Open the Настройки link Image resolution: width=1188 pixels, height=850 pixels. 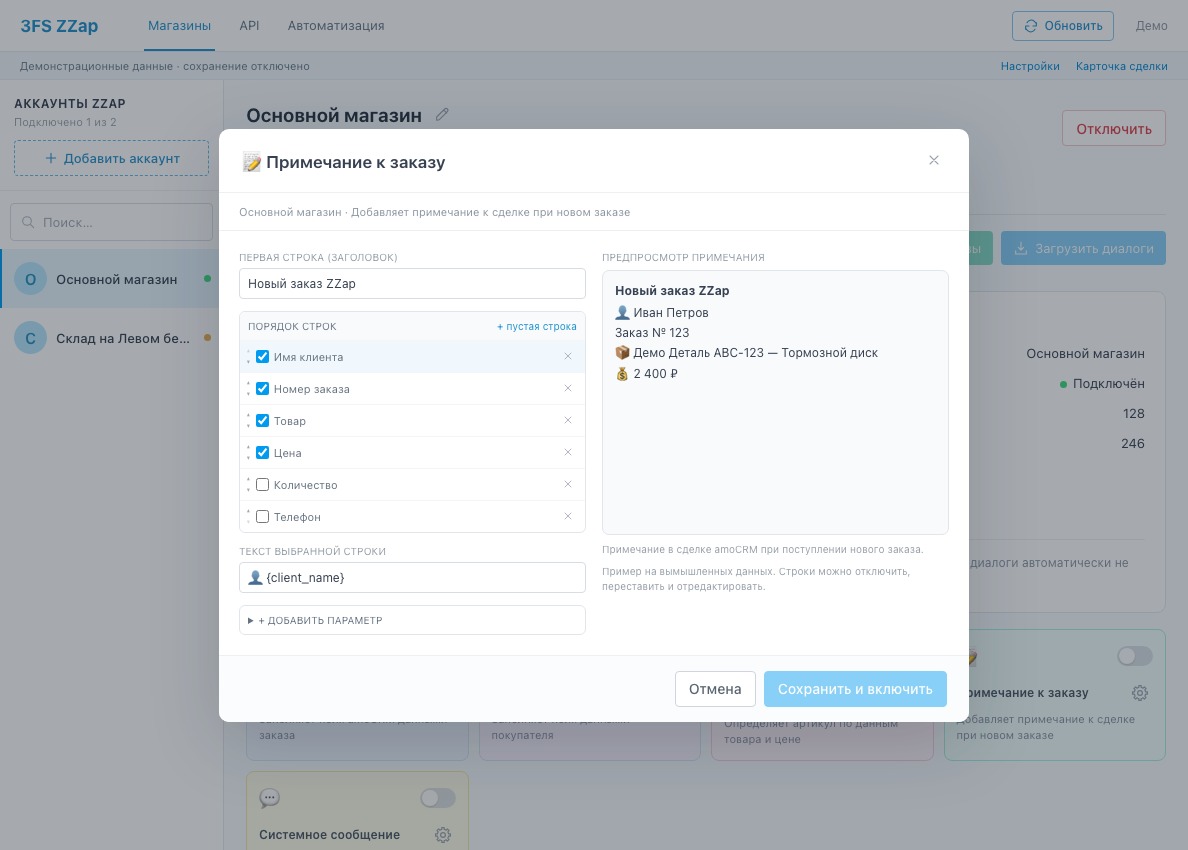click(1030, 66)
